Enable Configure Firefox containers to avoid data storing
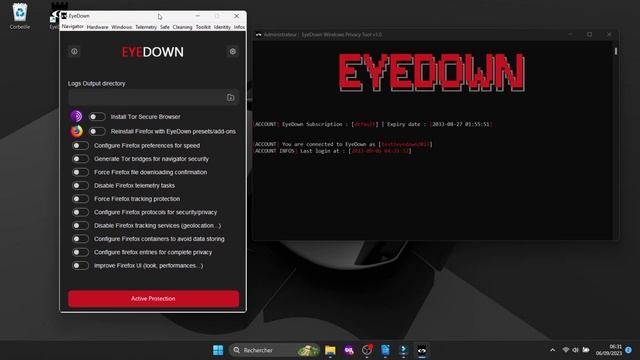 click(80, 239)
